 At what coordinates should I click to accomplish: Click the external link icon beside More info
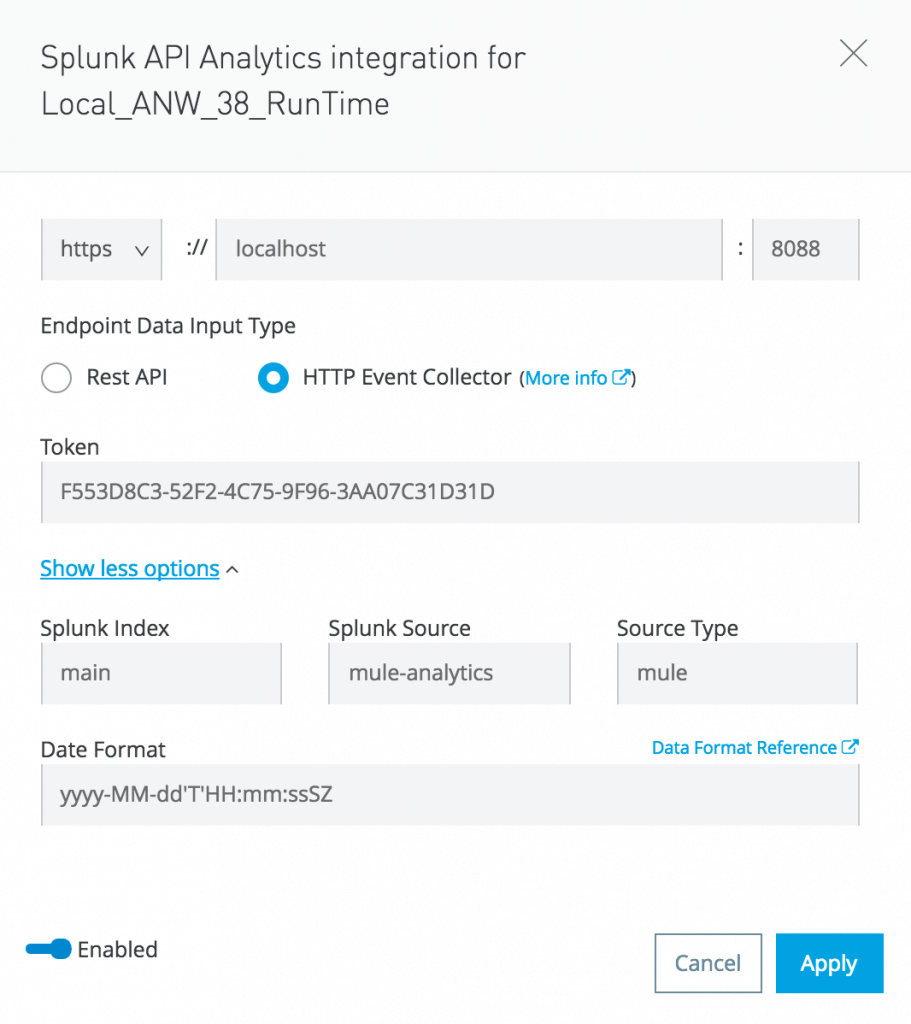(622, 378)
